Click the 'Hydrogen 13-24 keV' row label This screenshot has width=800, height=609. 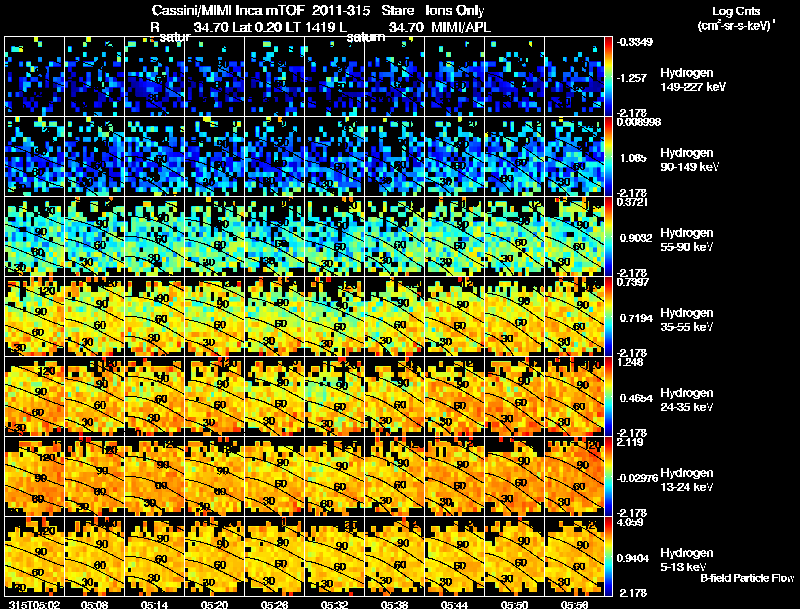(x=687, y=480)
